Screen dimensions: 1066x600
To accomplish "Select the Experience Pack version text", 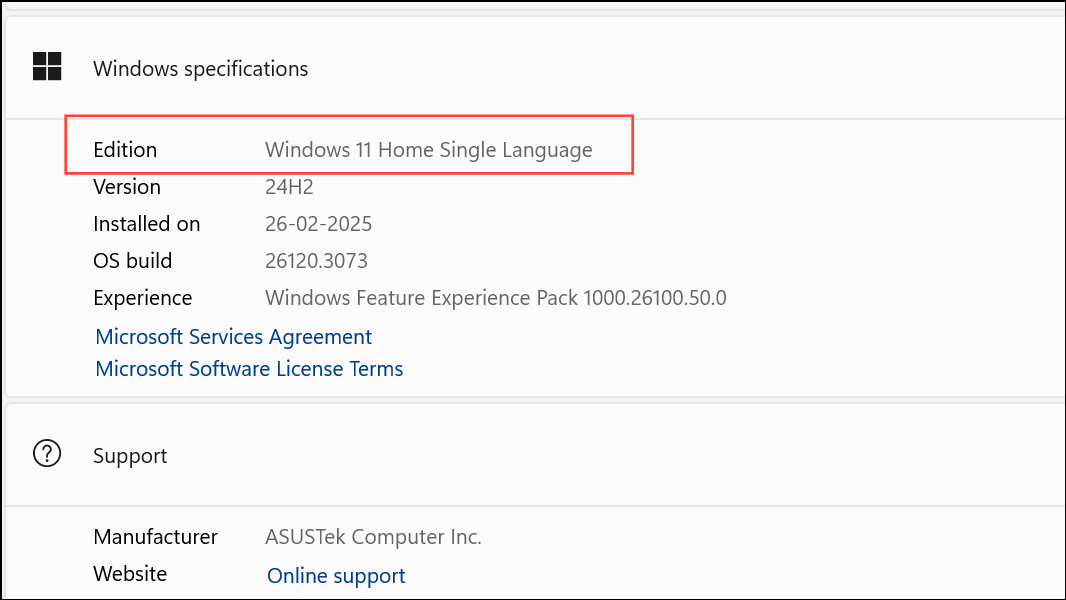I will [x=495, y=298].
